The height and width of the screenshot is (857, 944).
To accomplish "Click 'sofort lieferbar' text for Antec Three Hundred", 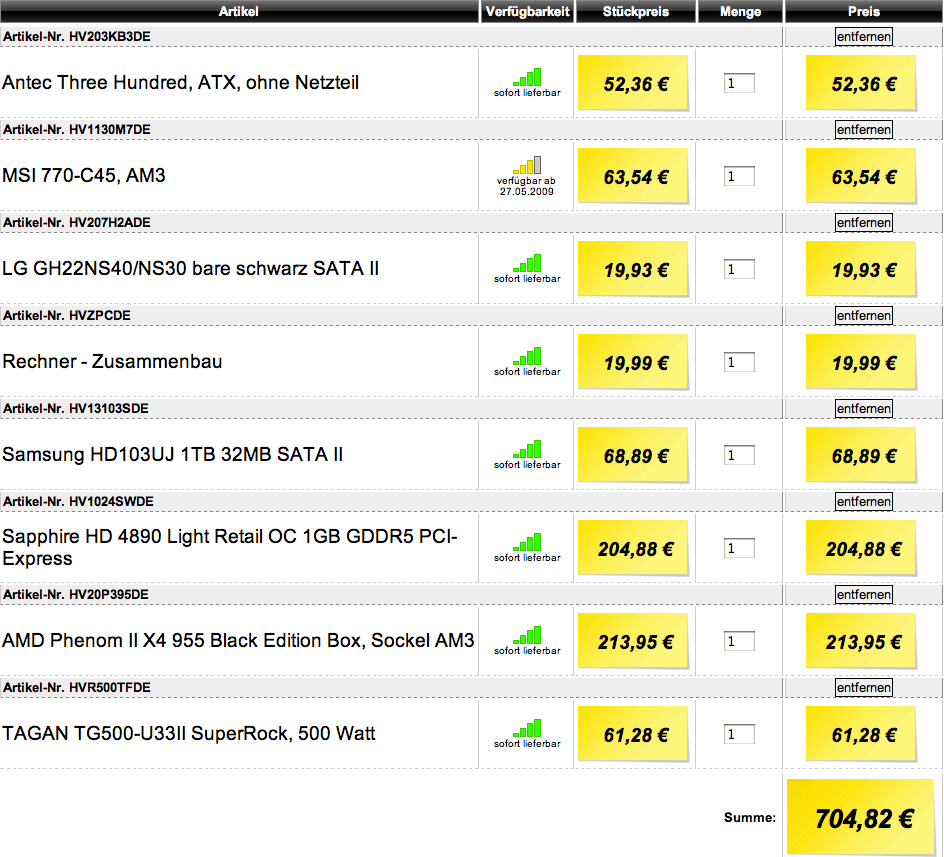I will coord(527,93).
